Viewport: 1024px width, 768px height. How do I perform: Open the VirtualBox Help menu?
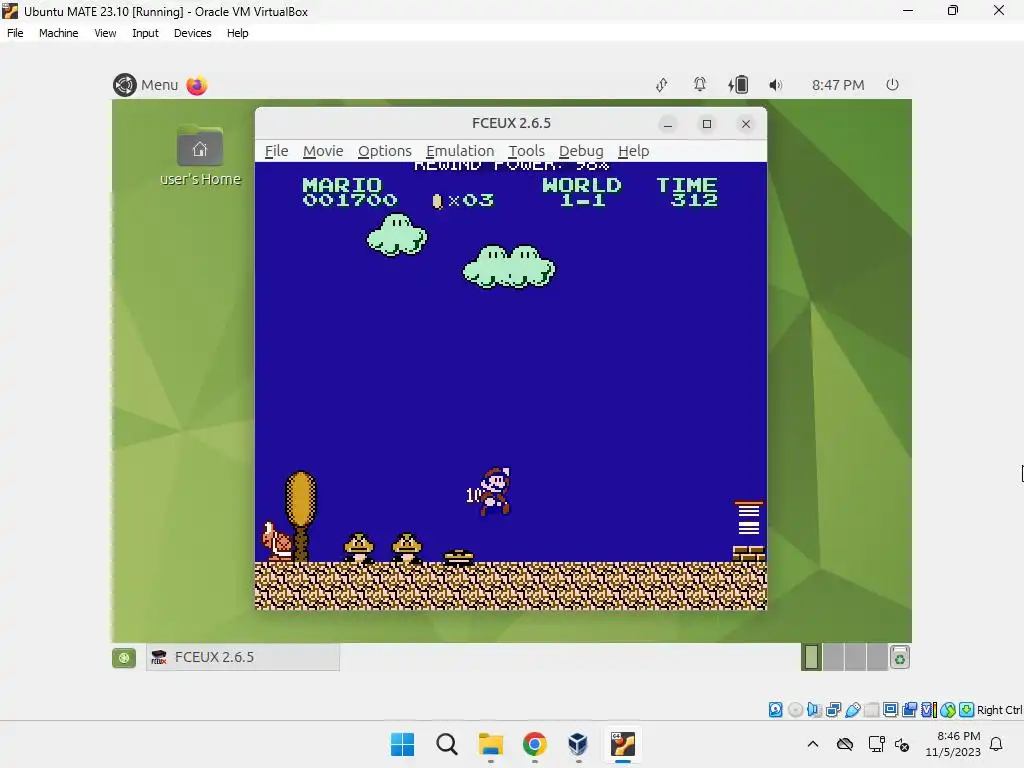point(238,33)
